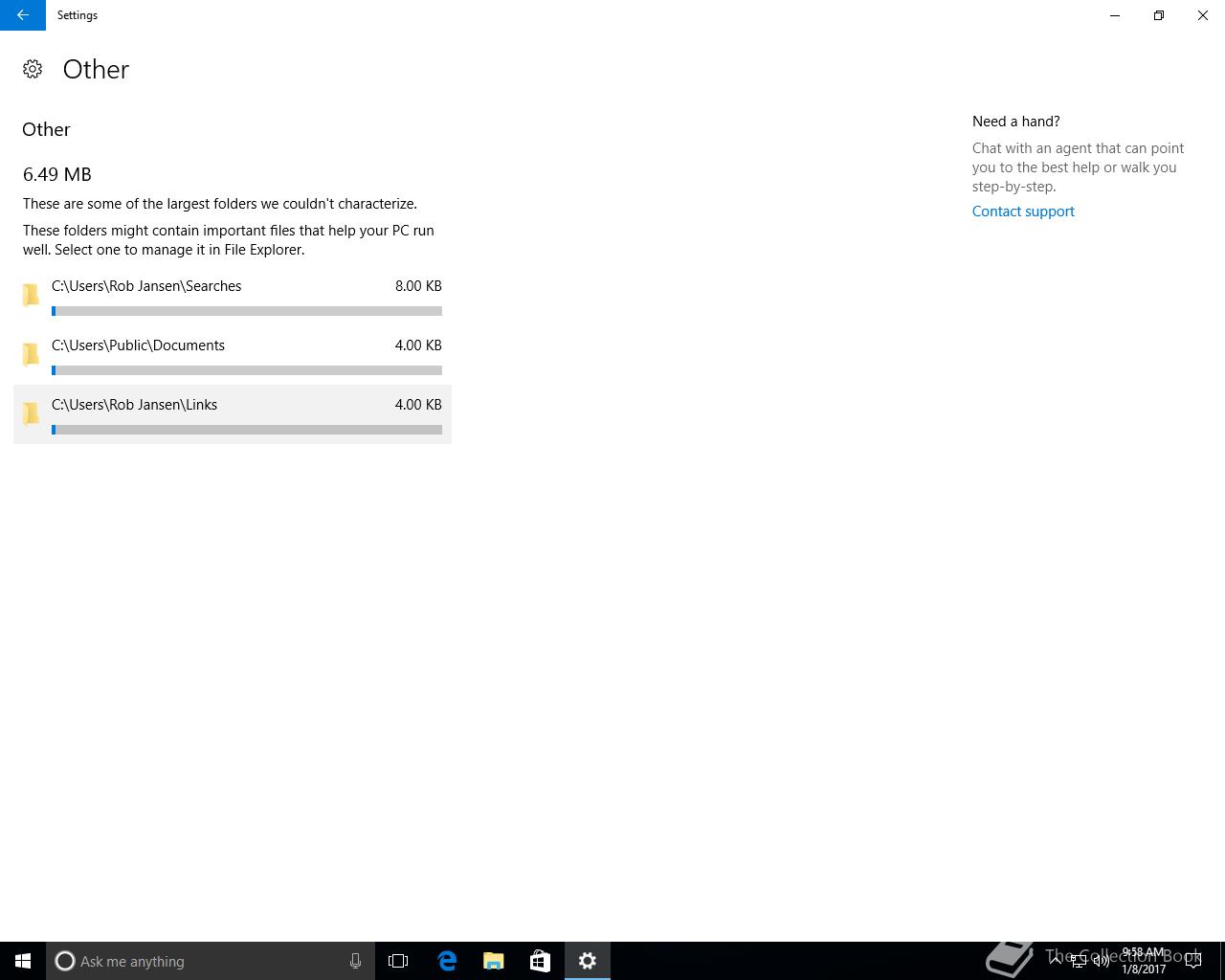Open the Contact support link

(x=1023, y=212)
